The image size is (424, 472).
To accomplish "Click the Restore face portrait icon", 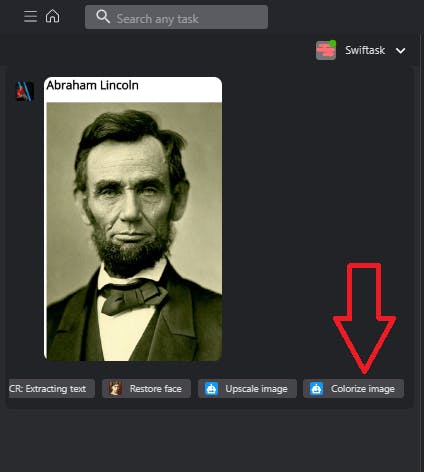I will 115,388.
